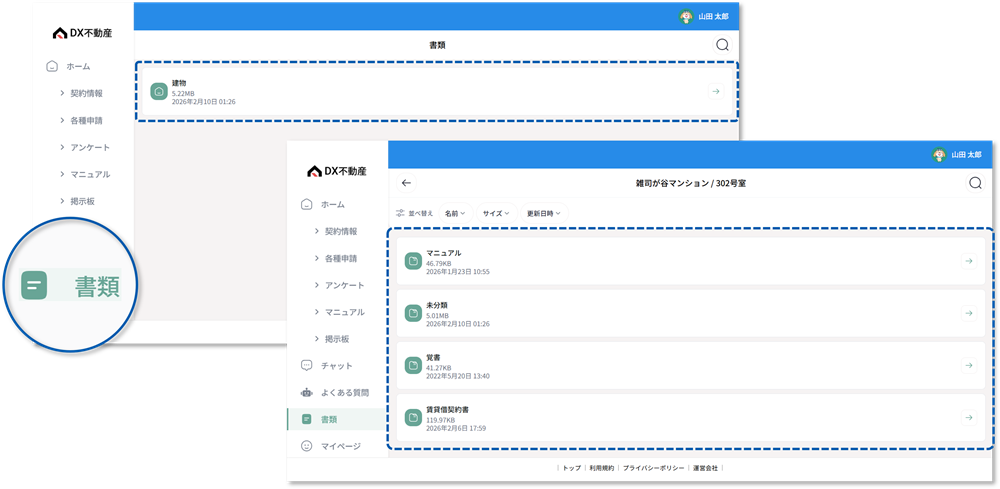Click the DX不動産 logo in front window
Viewport: 1000px width, 489px height.
(337, 171)
